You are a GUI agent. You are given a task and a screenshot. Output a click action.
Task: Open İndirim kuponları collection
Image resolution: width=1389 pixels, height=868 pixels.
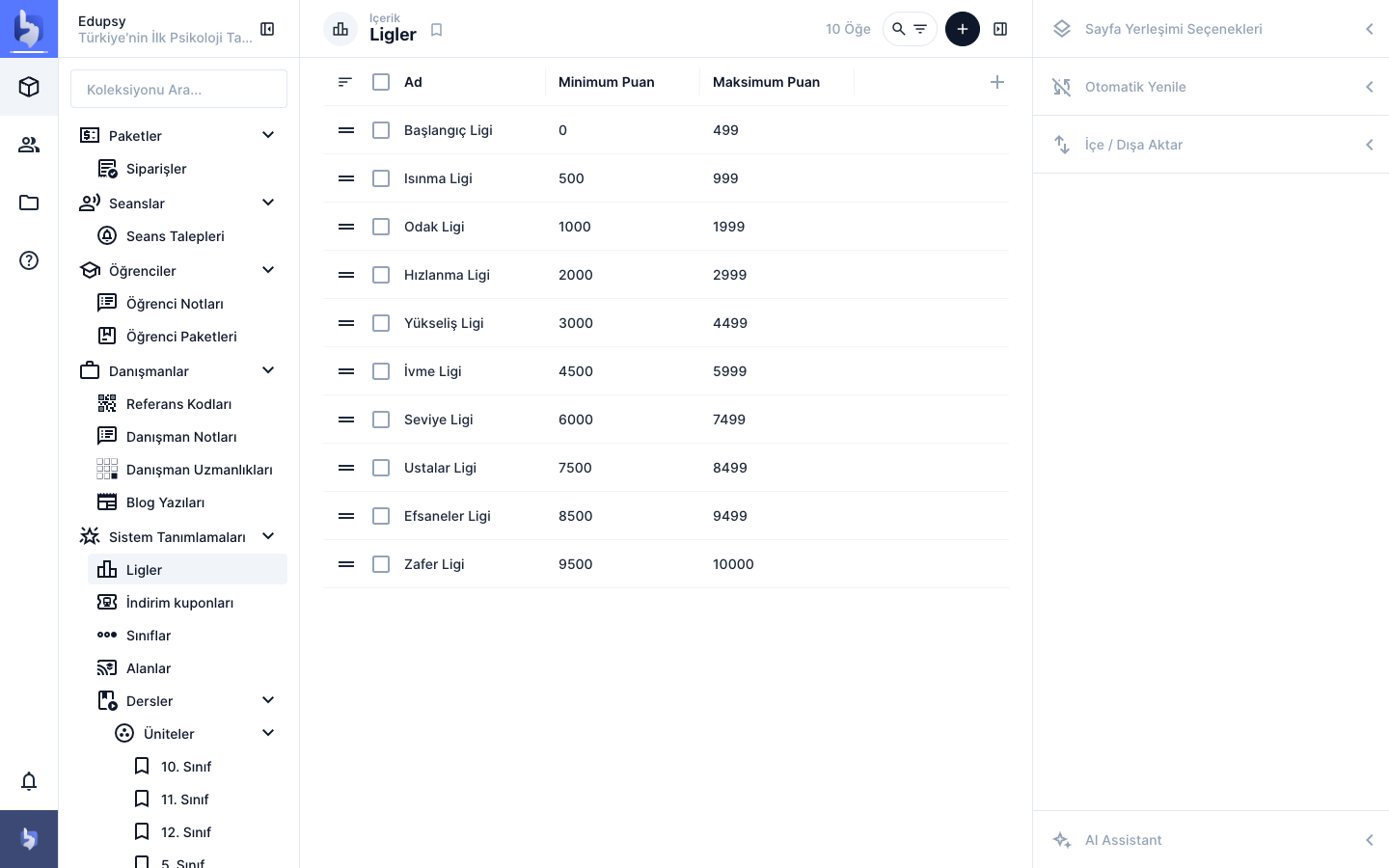(x=187, y=603)
